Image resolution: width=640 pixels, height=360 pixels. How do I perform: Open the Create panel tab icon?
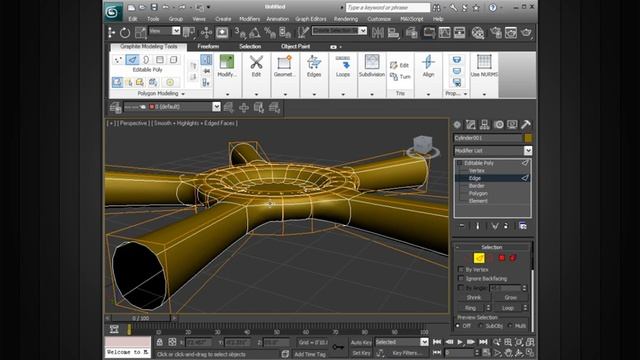457,125
